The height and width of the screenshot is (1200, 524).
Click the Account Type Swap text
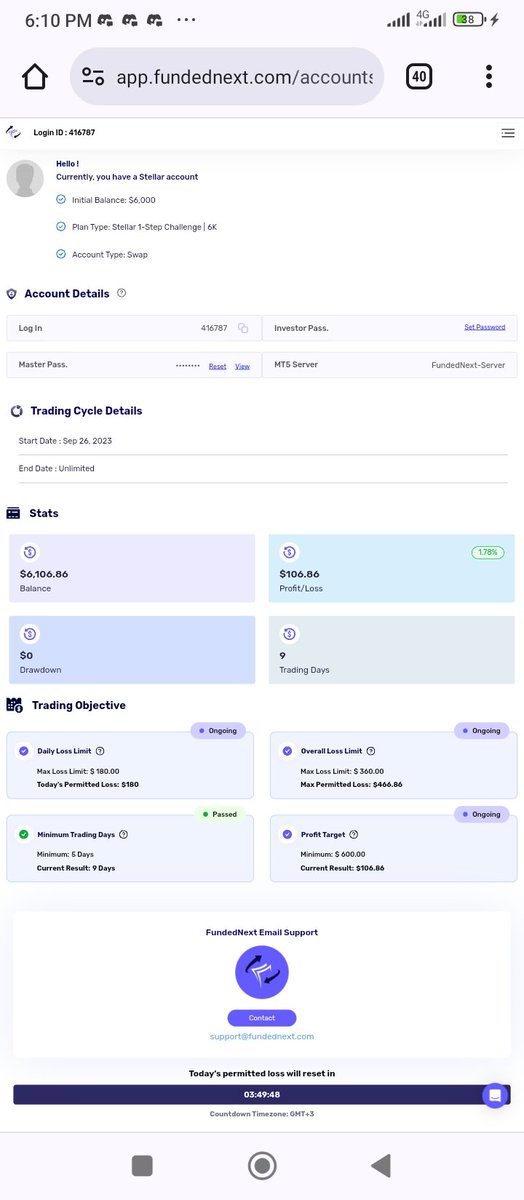[x=110, y=254]
